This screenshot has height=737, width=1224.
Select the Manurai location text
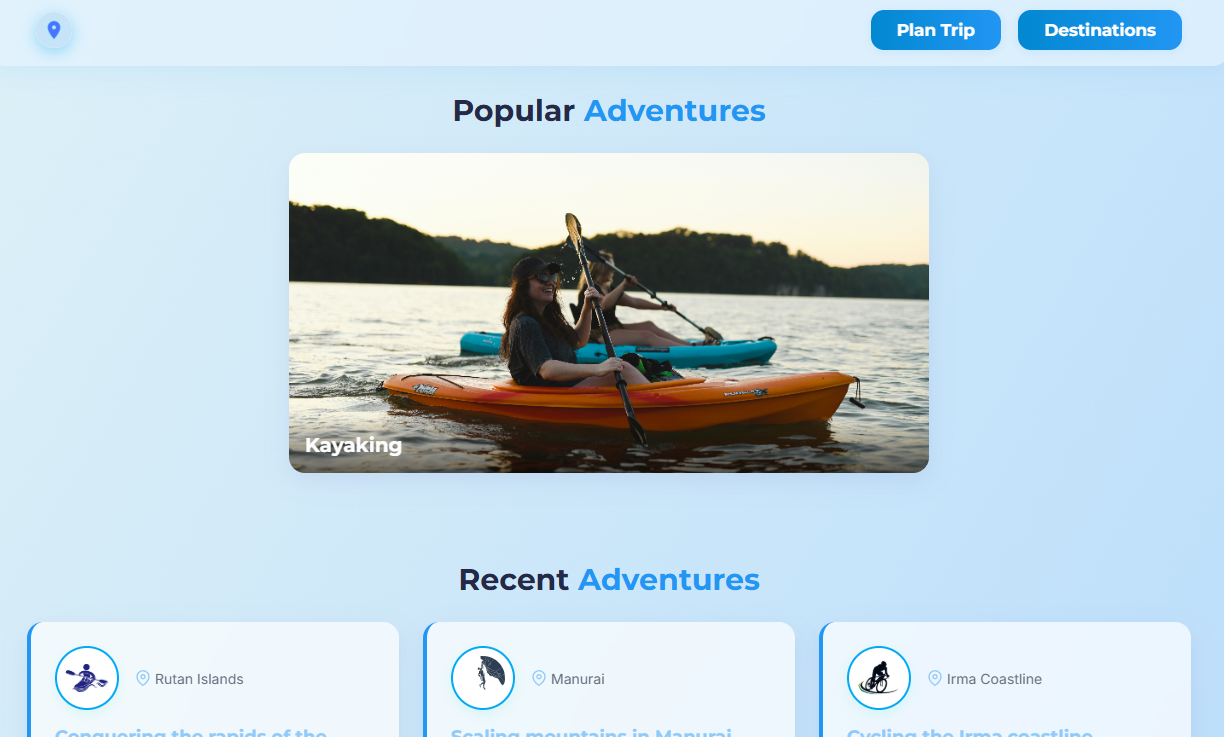point(578,679)
